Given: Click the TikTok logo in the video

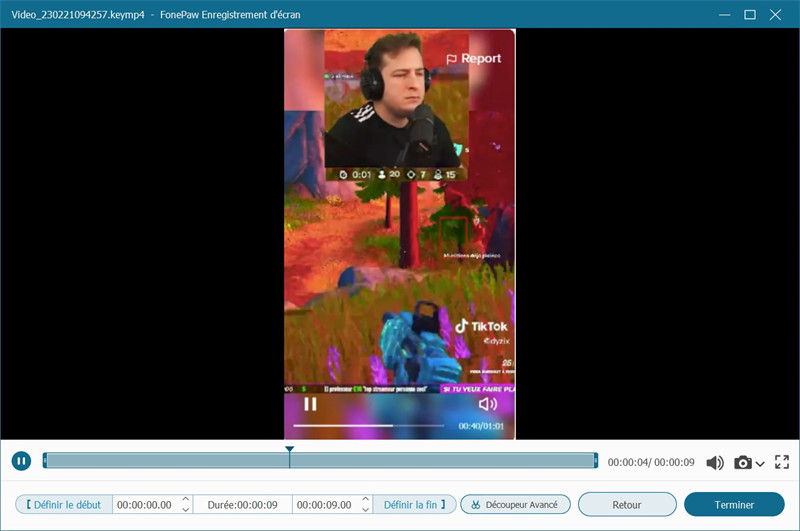Looking at the screenshot, I should coord(481,326).
